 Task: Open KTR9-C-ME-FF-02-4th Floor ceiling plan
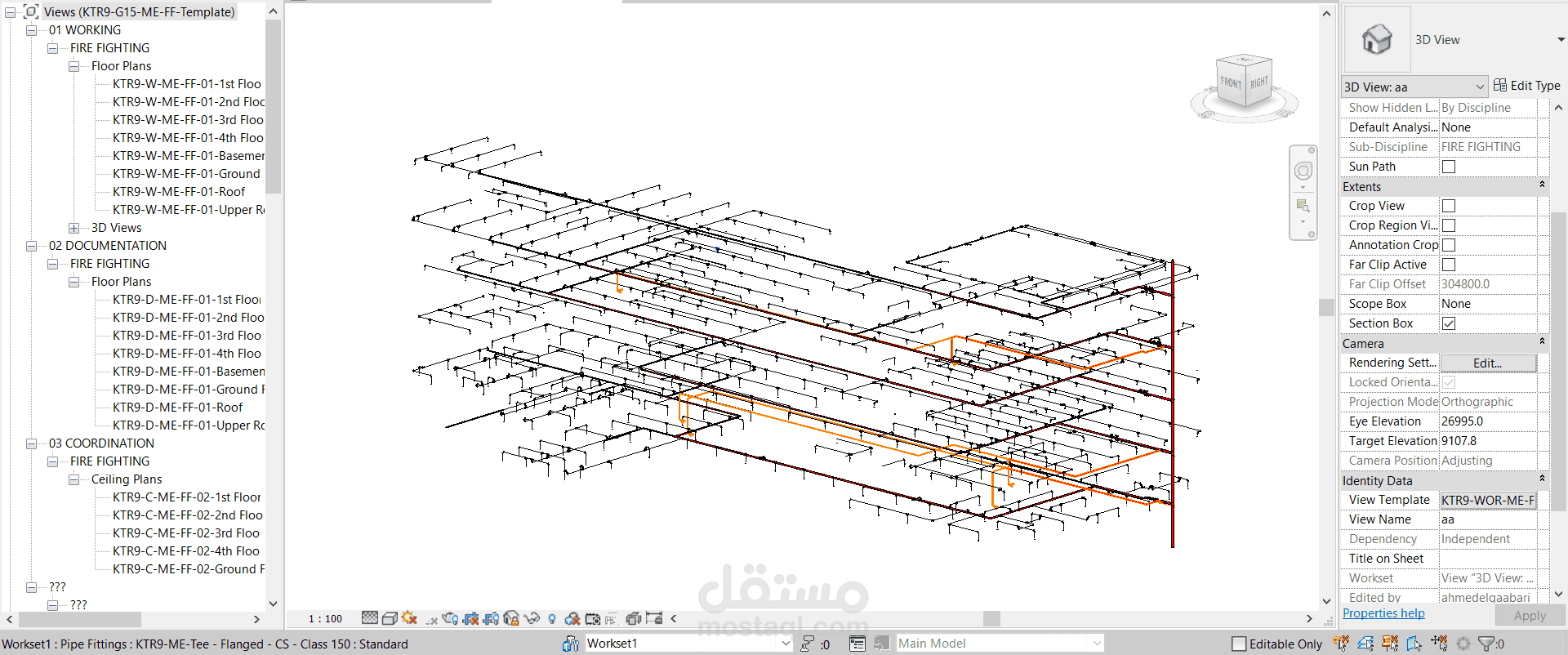[186, 551]
